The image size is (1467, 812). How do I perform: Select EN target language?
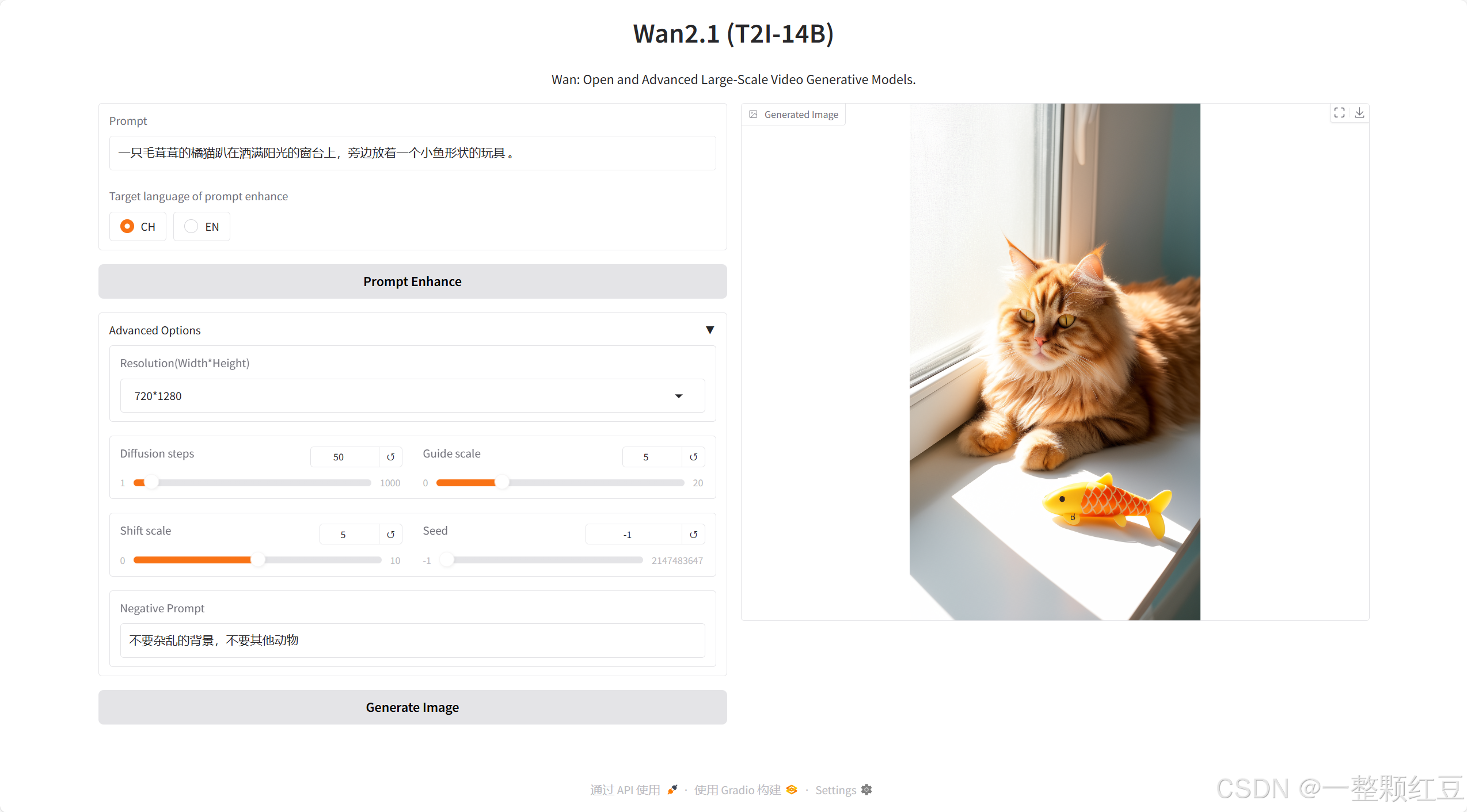202,227
